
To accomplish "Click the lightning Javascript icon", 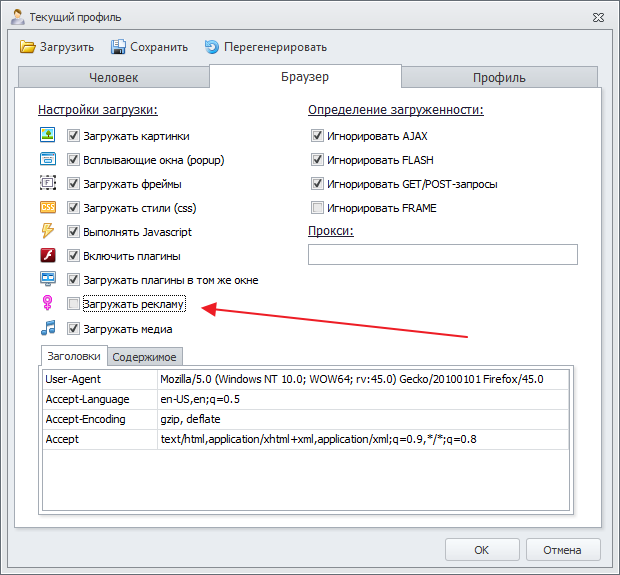I will coord(48,231).
